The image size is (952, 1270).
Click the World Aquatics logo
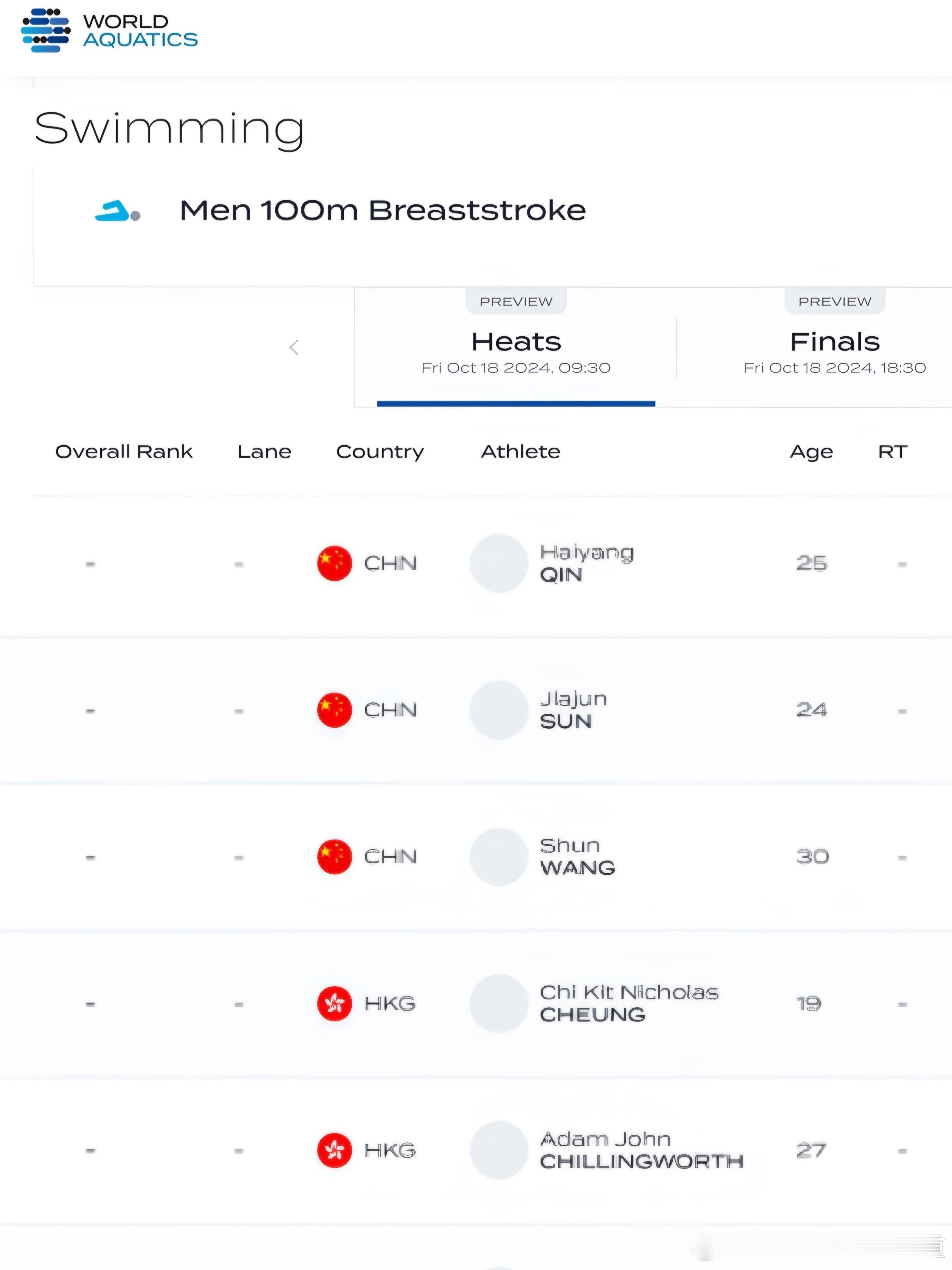tap(109, 30)
